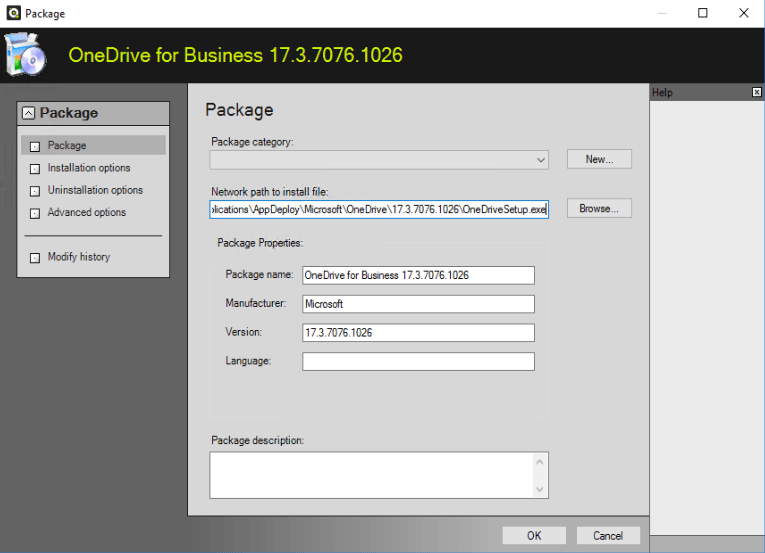Screen dimensions: 765x553
Task: Click bullet icon beside Advanced options
Action: click(35, 214)
